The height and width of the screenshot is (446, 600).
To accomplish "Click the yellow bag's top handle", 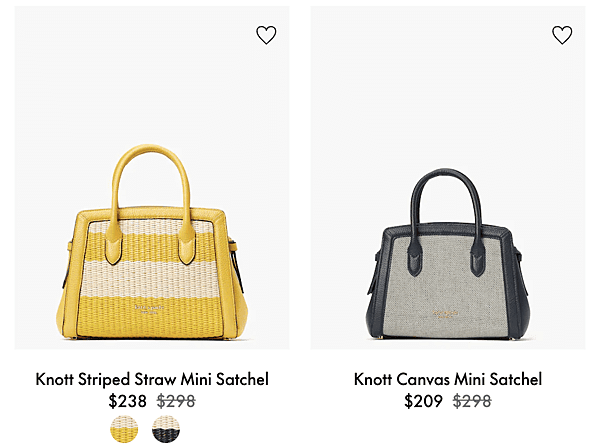I will coord(150,153).
